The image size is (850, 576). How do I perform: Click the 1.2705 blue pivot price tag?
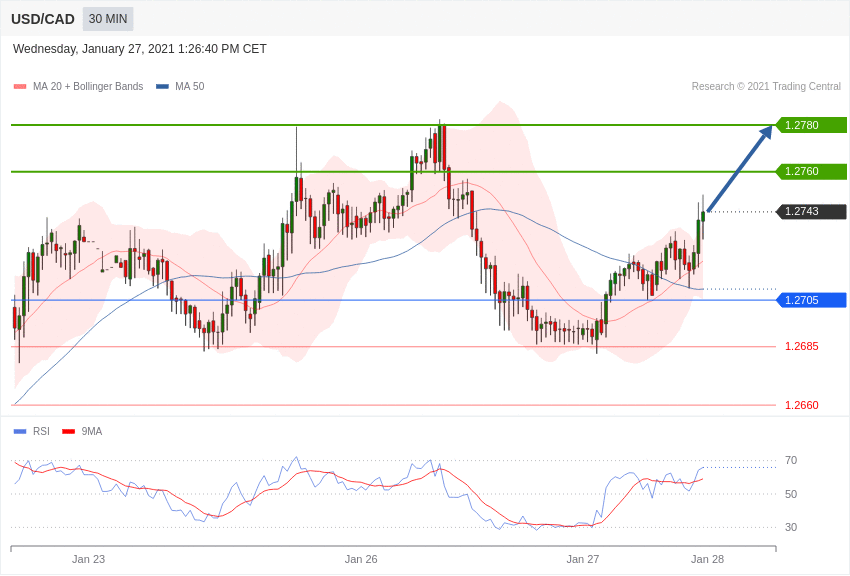click(x=811, y=300)
